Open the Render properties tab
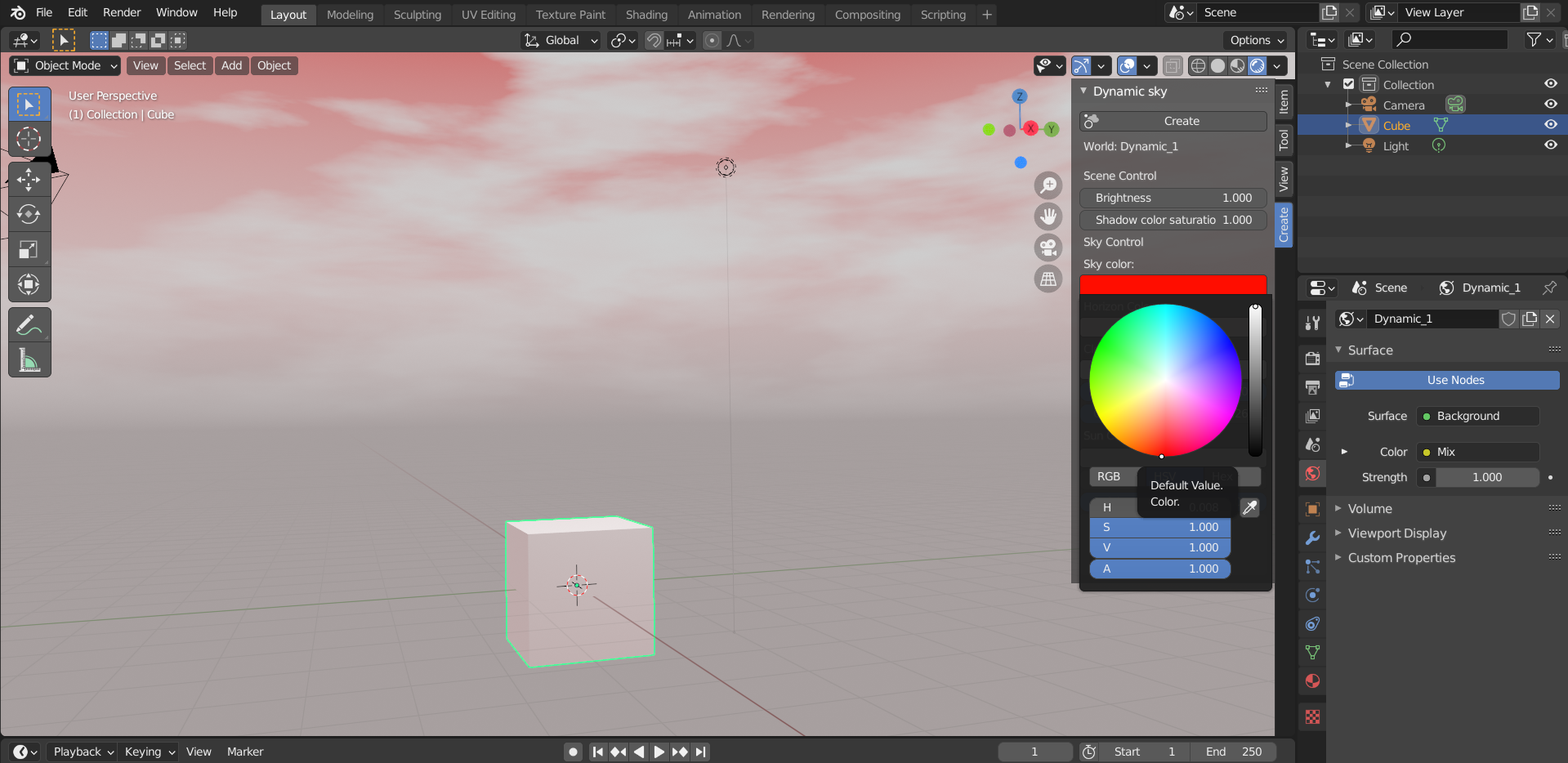 [x=1313, y=358]
